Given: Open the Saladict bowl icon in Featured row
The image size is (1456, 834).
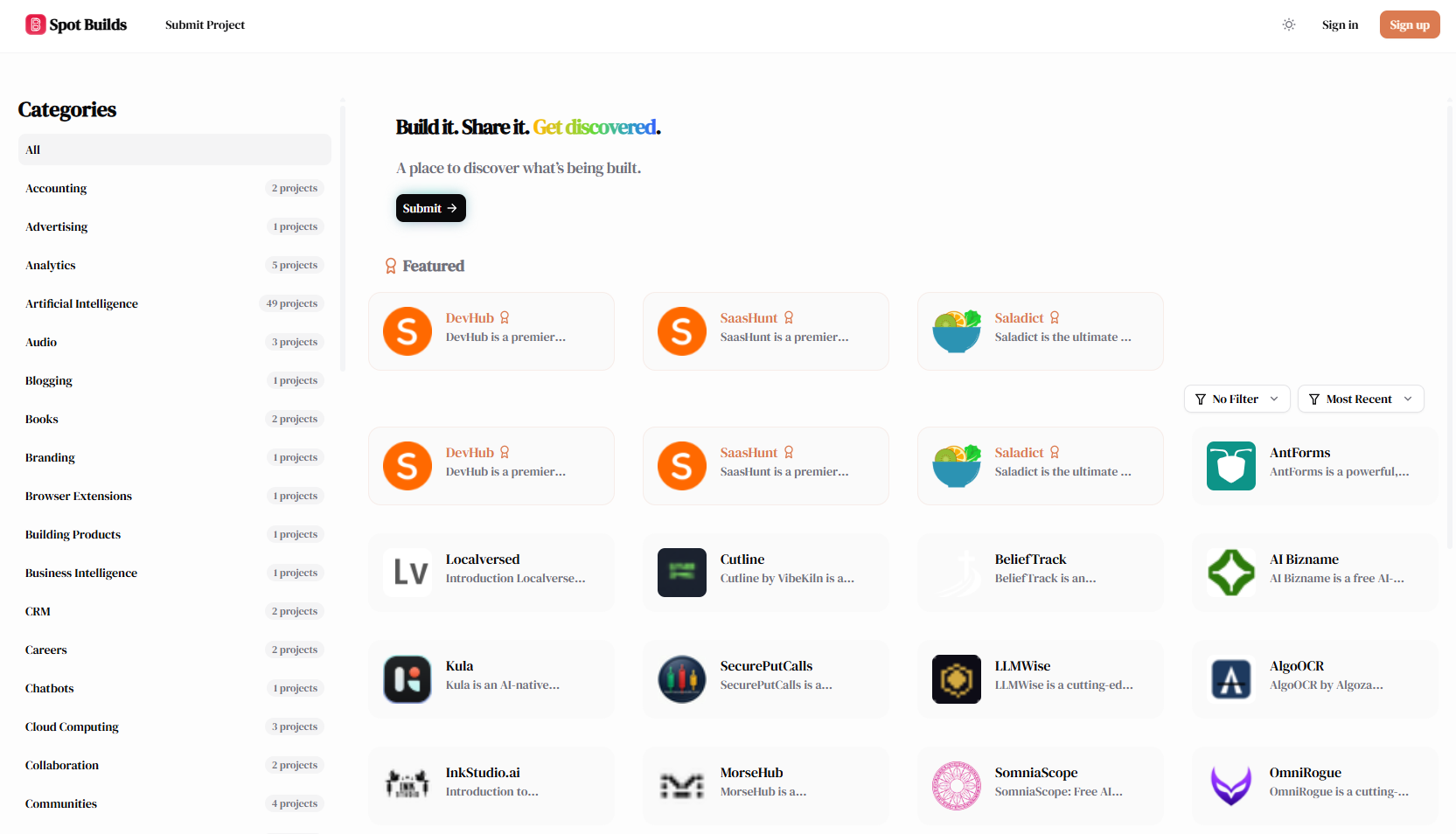Looking at the screenshot, I should tap(957, 331).
